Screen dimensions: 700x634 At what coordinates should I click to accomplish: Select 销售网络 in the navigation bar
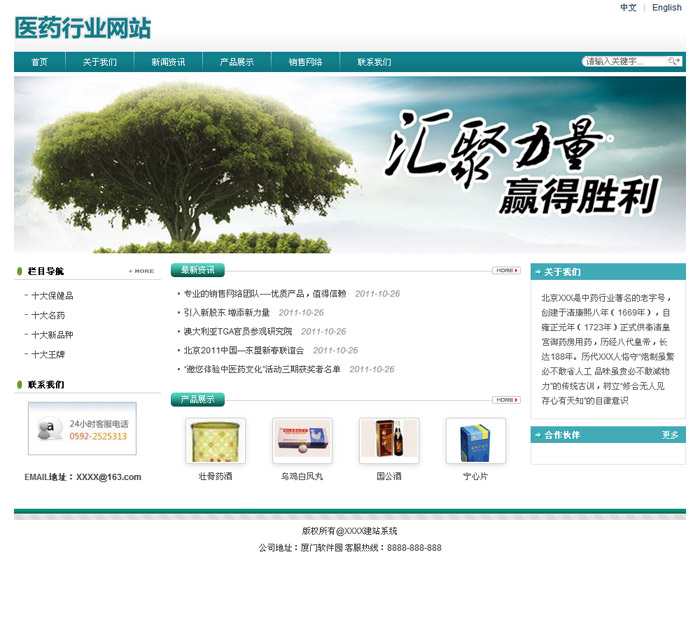click(306, 62)
